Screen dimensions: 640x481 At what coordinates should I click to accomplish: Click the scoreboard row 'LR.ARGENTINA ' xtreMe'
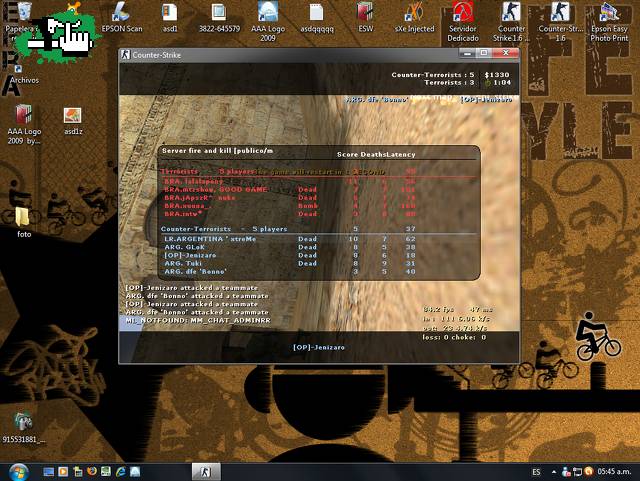pos(290,239)
